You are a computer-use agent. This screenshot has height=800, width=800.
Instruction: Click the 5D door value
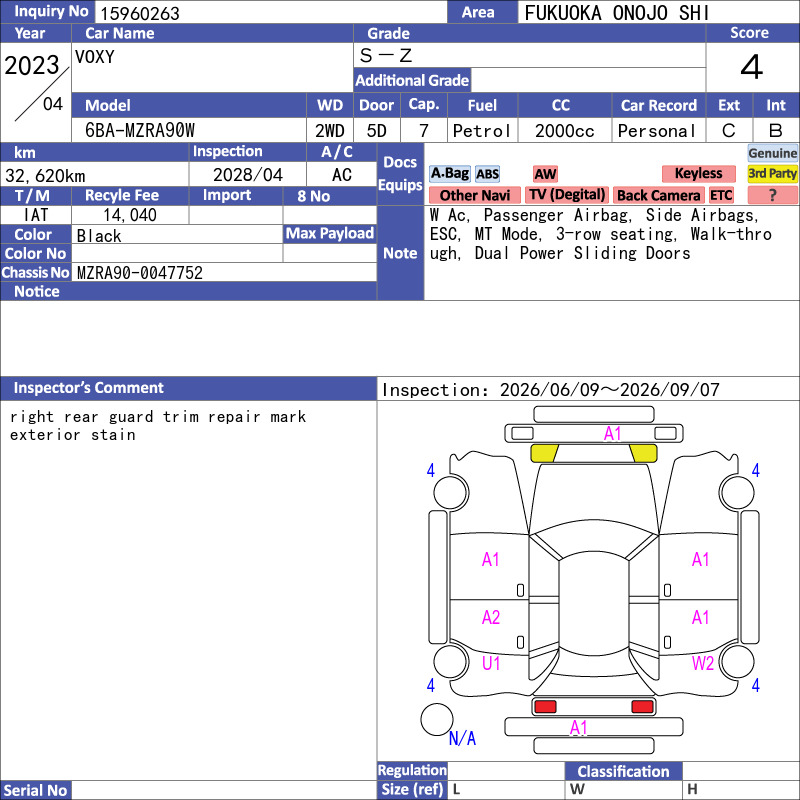[x=377, y=131]
